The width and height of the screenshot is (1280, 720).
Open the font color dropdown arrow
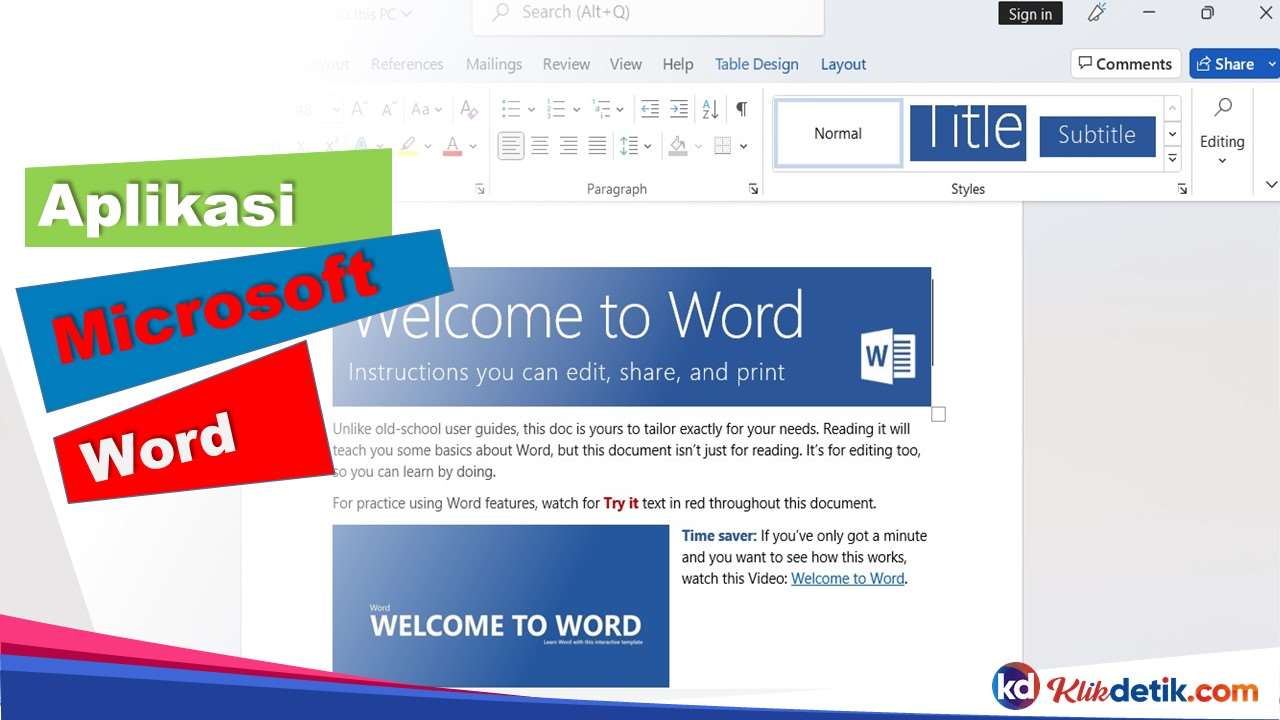[x=473, y=147]
